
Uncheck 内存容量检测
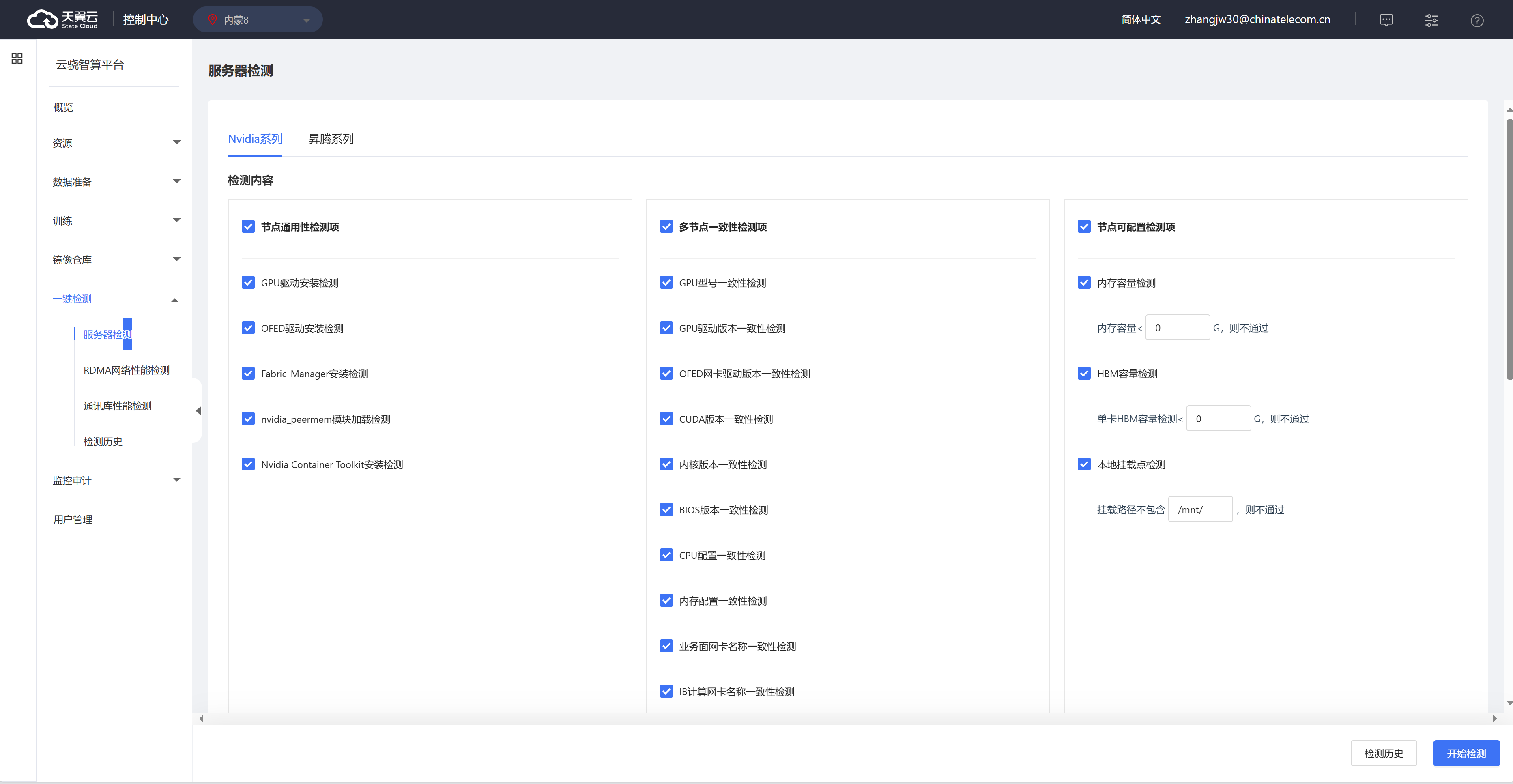point(1084,282)
